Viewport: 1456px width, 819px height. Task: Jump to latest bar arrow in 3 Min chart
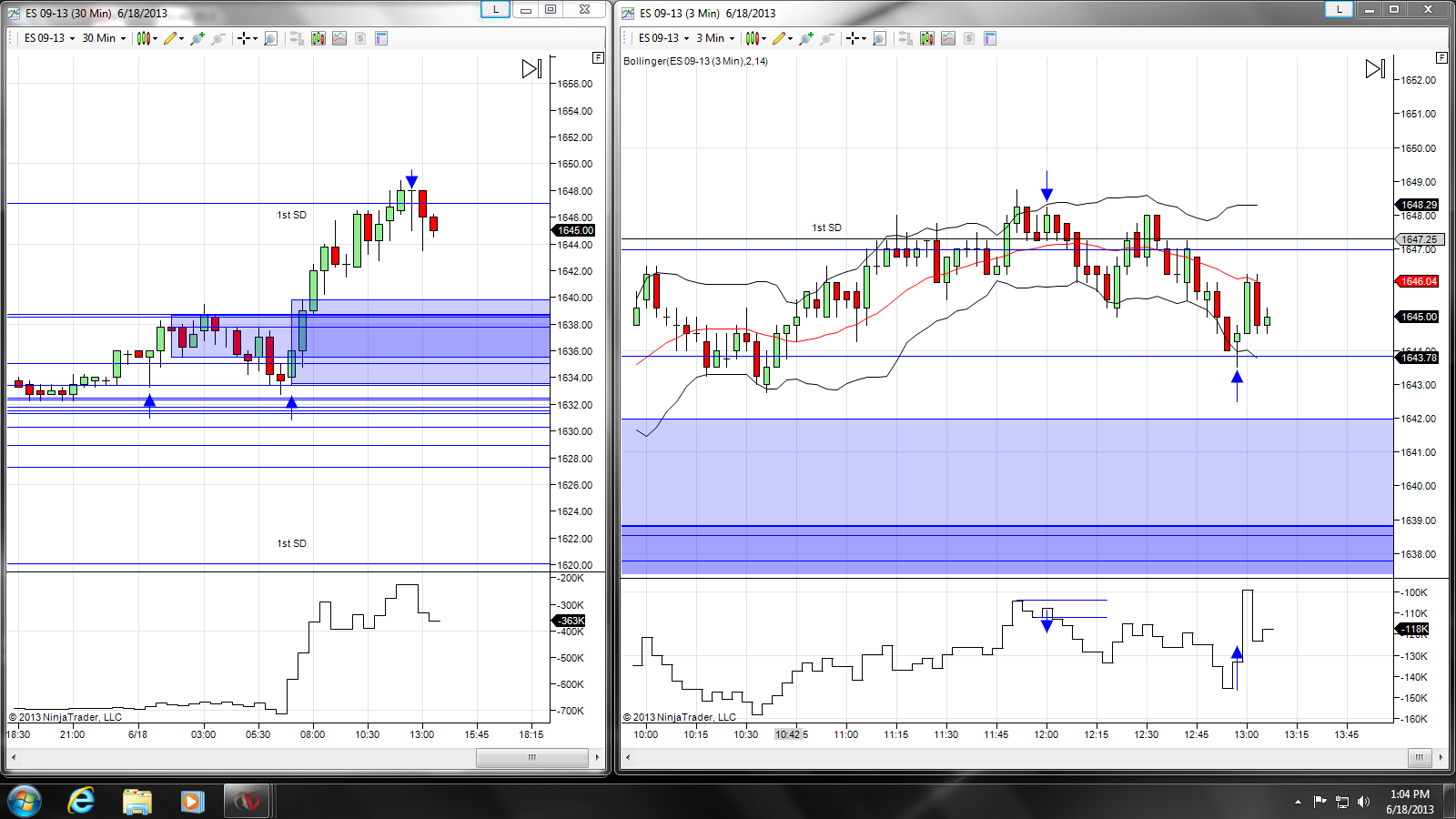pyautogui.click(x=1376, y=68)
